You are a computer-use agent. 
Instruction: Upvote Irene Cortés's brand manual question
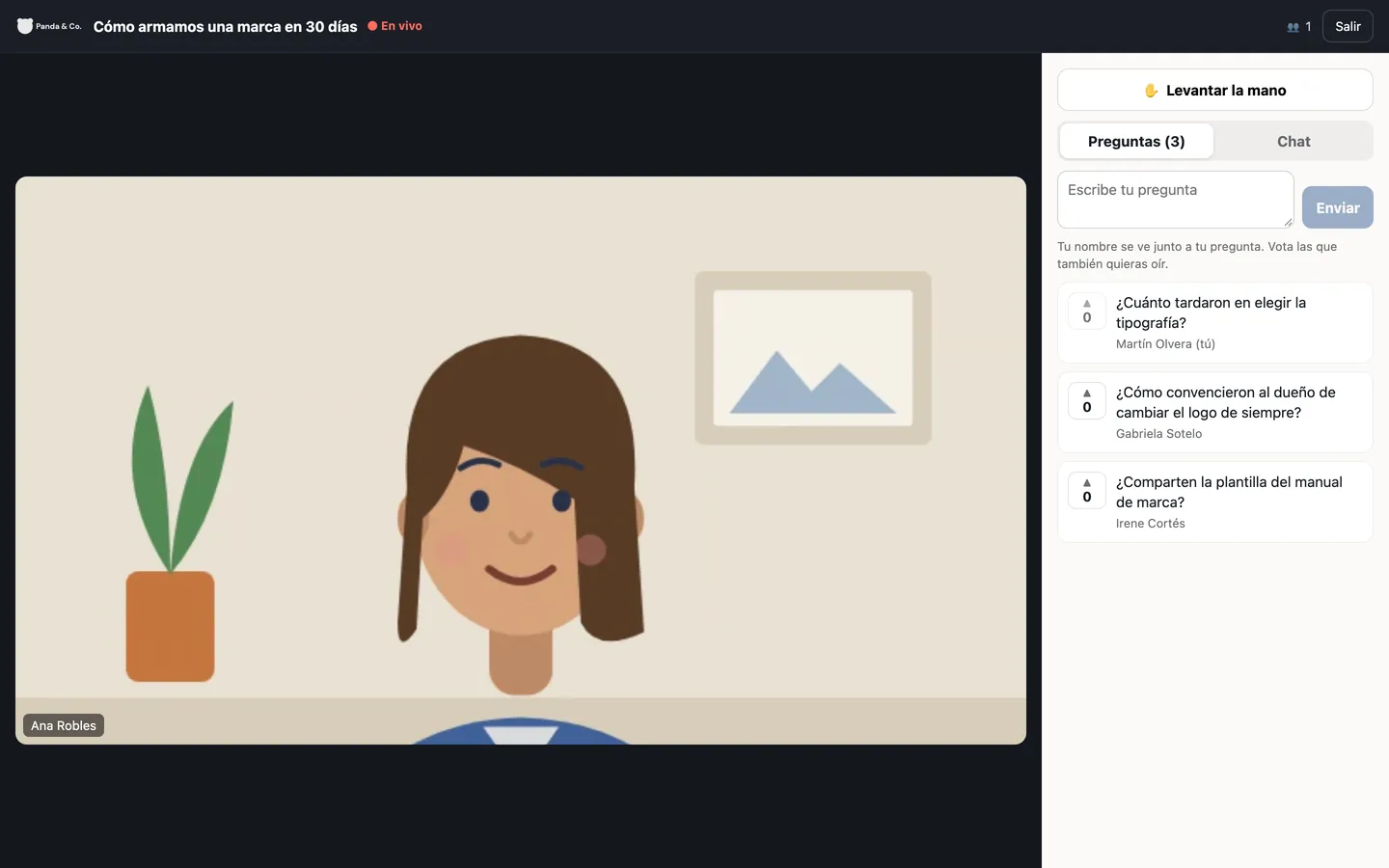(x=1087, y=491)
